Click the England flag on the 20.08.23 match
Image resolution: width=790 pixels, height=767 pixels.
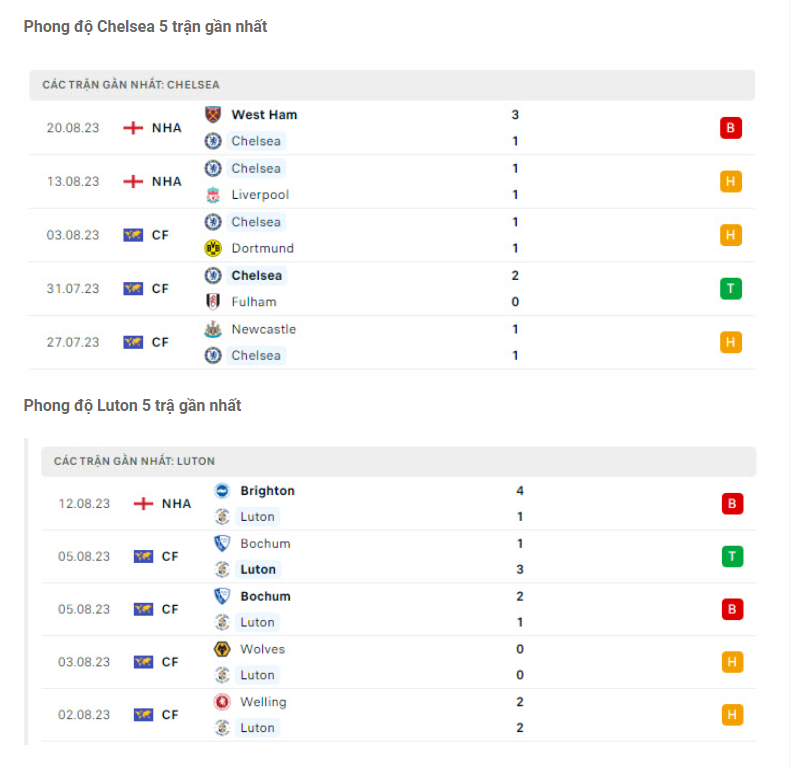133,128
